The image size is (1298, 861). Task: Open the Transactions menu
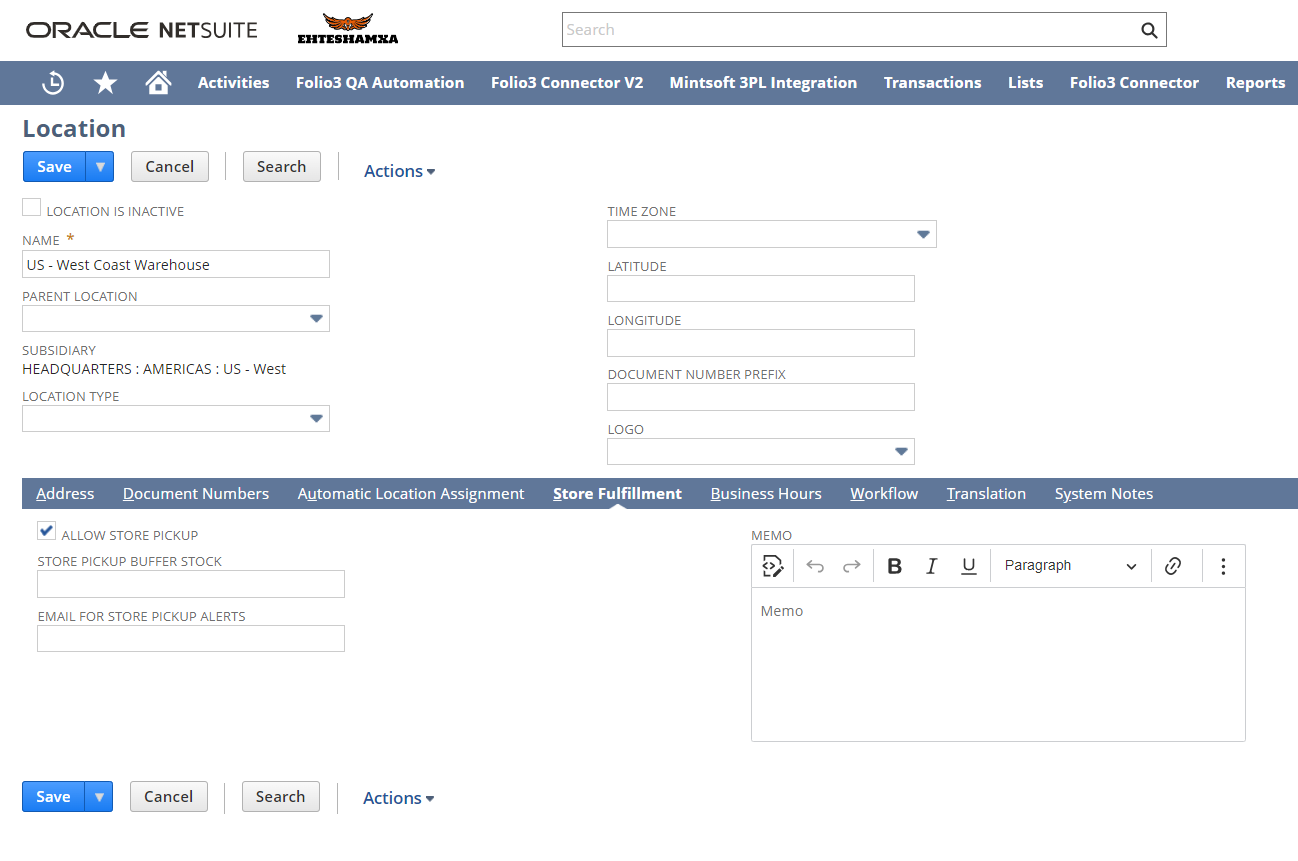(932, 83)
